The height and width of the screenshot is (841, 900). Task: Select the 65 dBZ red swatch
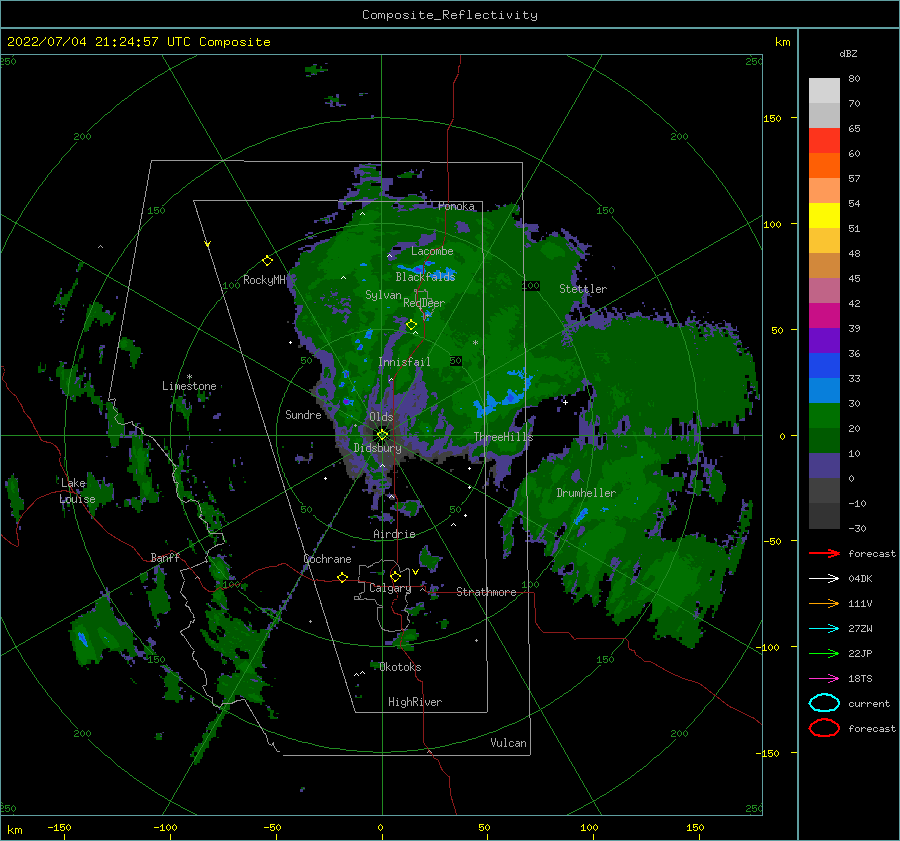(824, 141)
